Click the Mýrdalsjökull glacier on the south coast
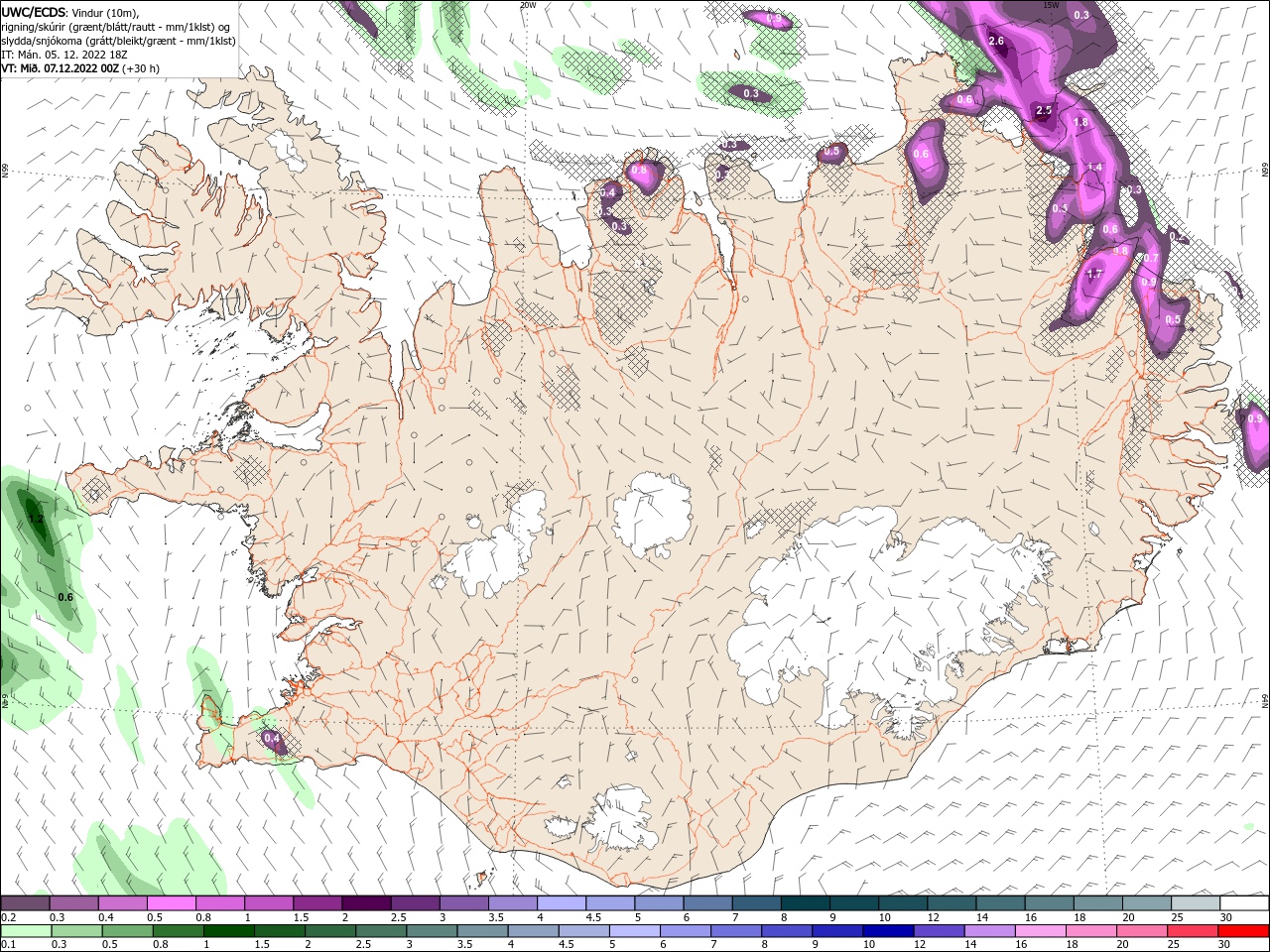 (620, 820)
